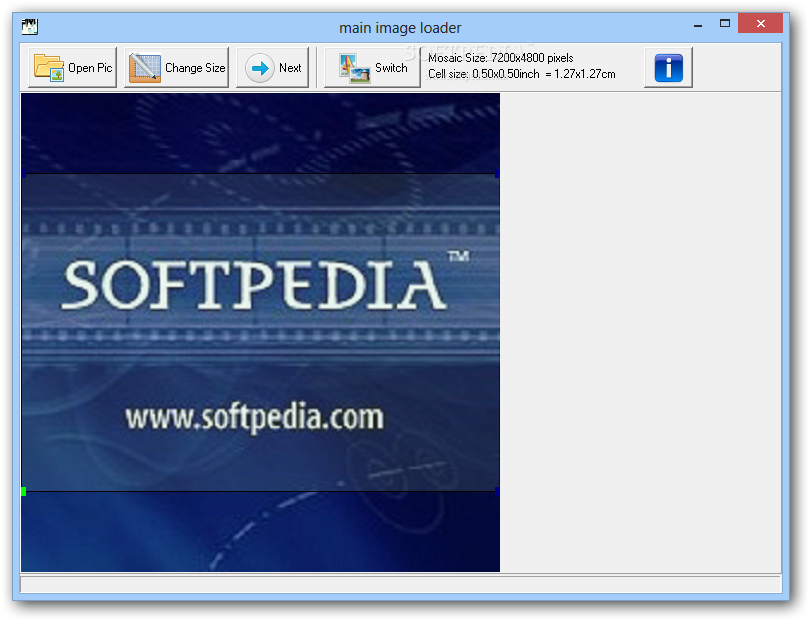Screen dimensions: 810x621
Task: Click the Mosaic Size text
Action: coord(501,58)
